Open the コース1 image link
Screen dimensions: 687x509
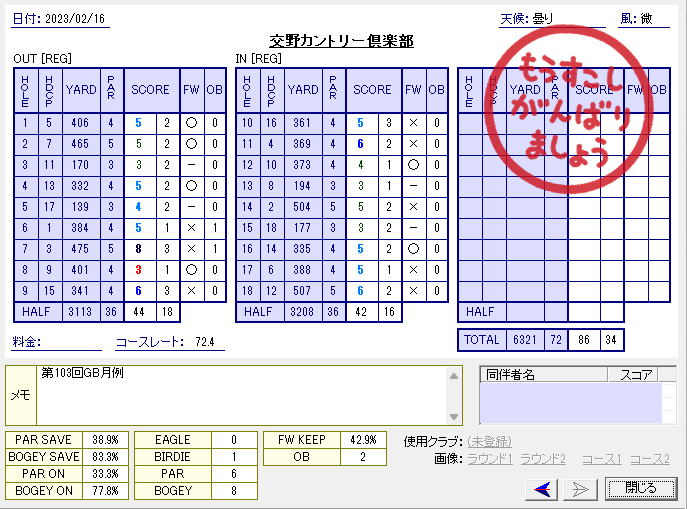[x=599, y=459]
